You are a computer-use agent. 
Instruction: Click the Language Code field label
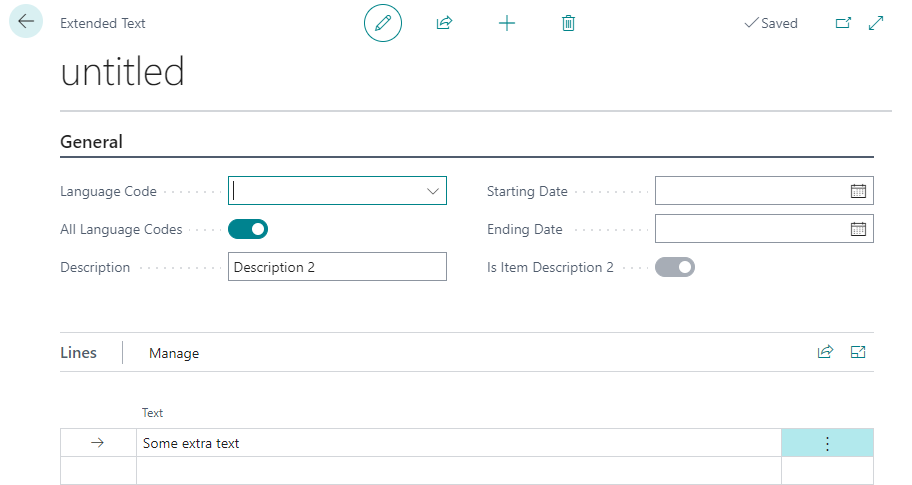109,191
